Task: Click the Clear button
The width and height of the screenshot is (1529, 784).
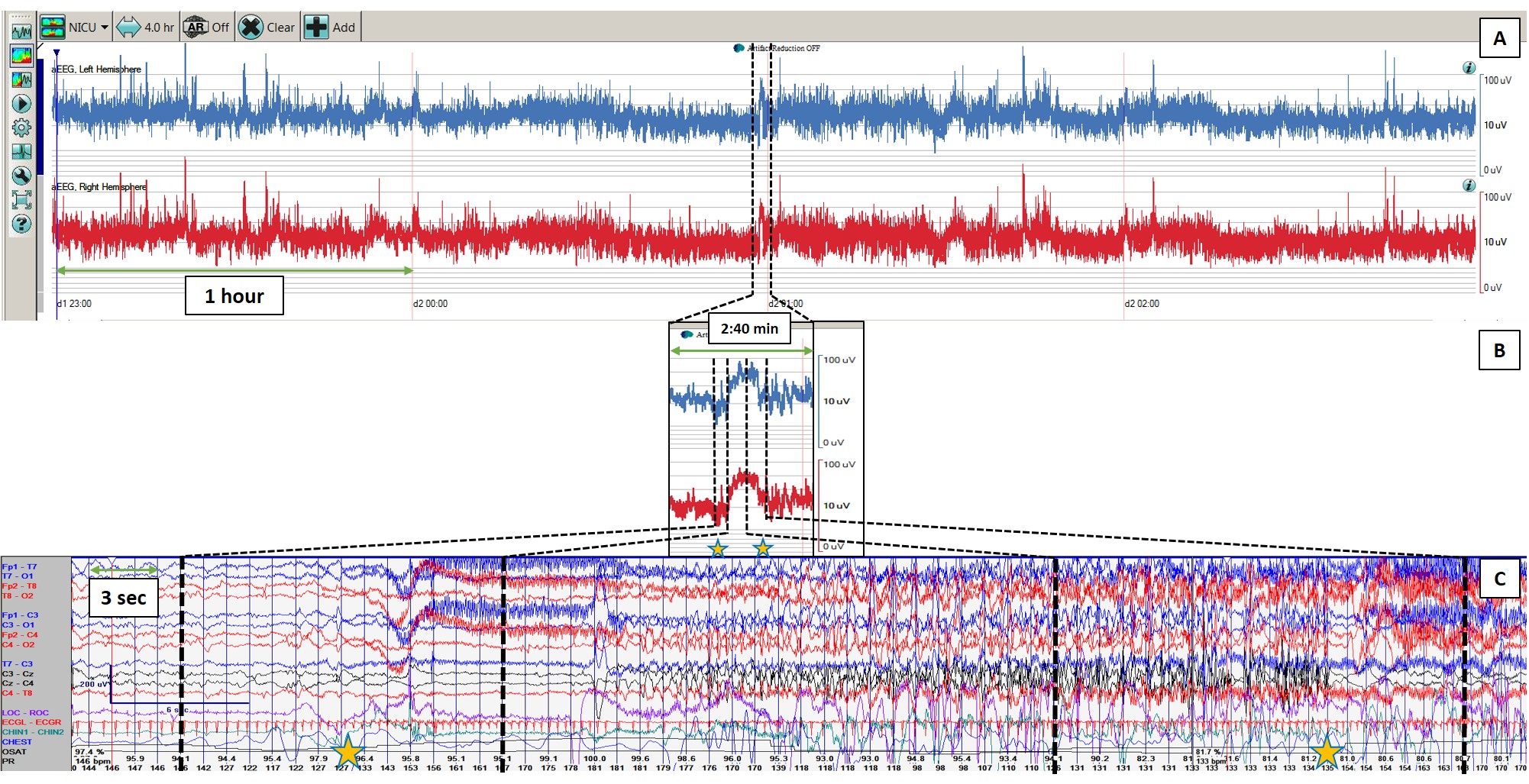Action: click(267, 27)
